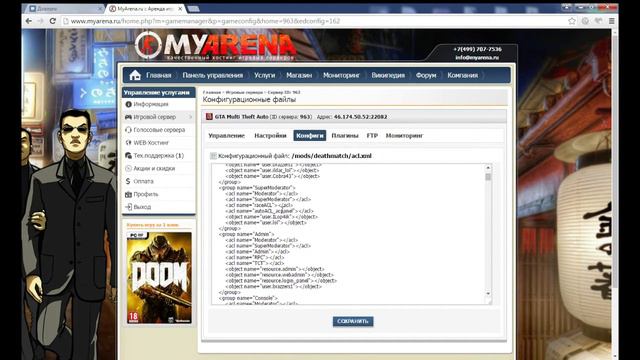Click the '<acl name="RPC">' line
The width and height of the screenshot is (640, 360).
[255, 257]
